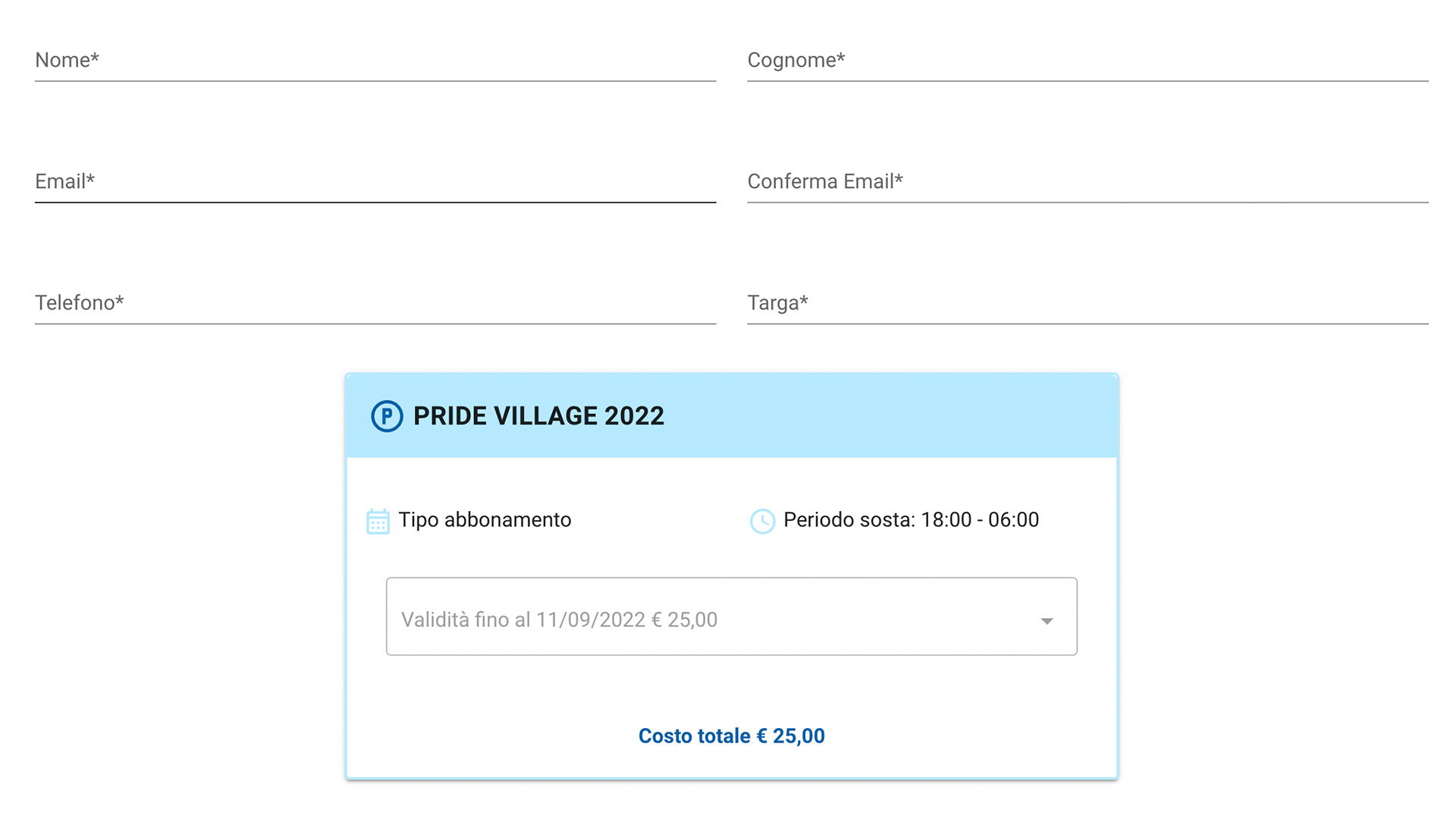Image resolution: width=1456 pixels, height=819 pixels.
Task: Select the Email text field
Action: [375, 182]
